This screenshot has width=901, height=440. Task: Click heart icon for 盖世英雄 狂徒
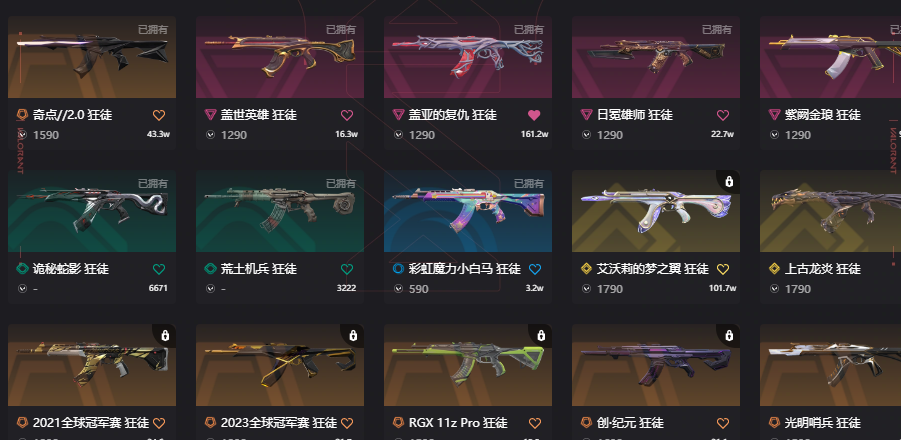(346, 115)
